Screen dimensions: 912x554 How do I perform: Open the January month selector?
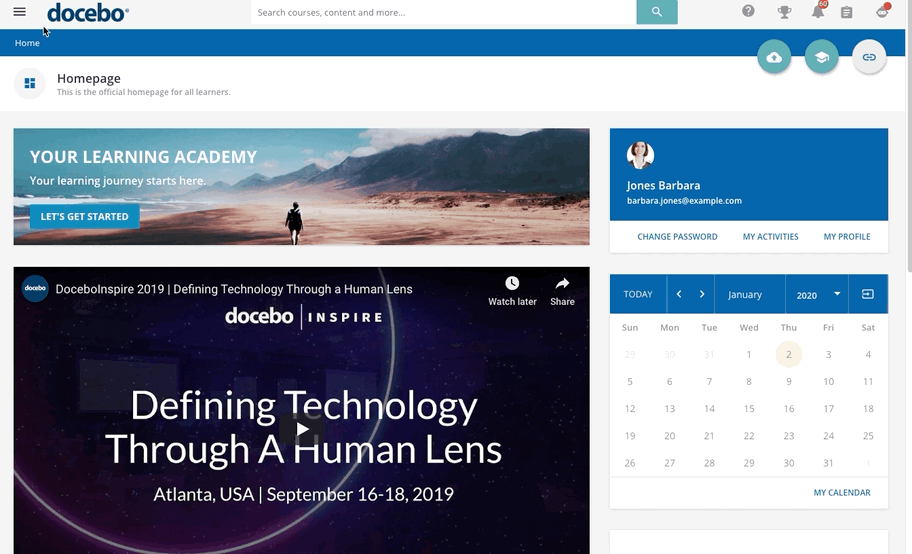(x=745, y=294)
